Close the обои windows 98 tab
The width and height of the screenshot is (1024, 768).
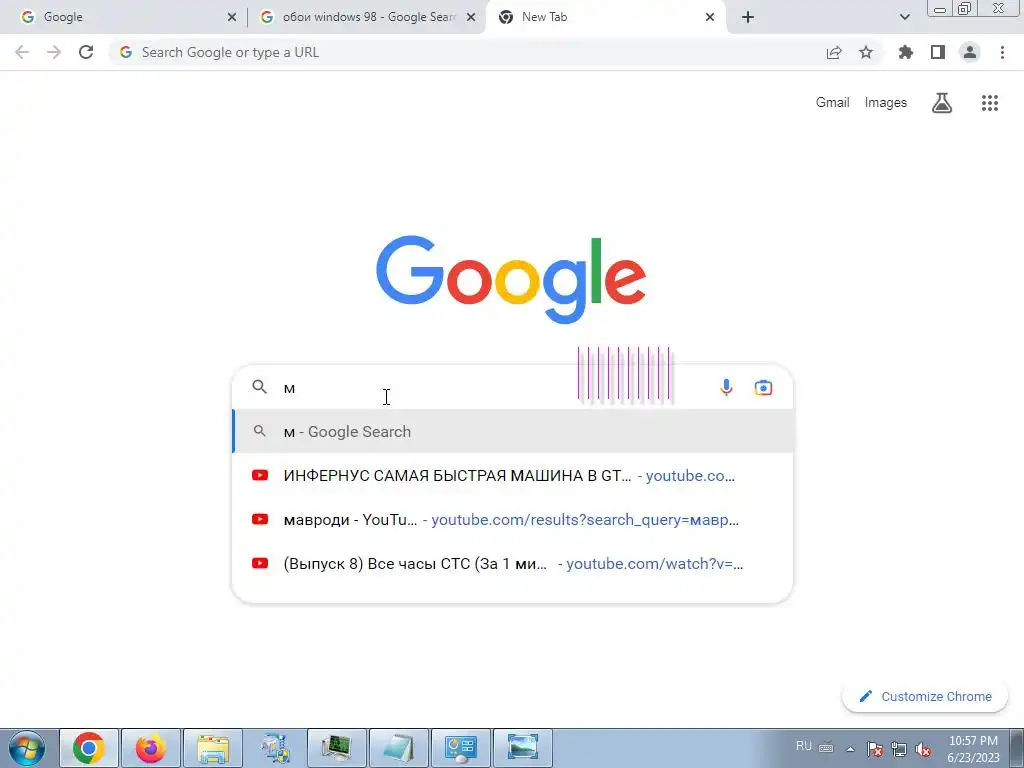(471, 17)
